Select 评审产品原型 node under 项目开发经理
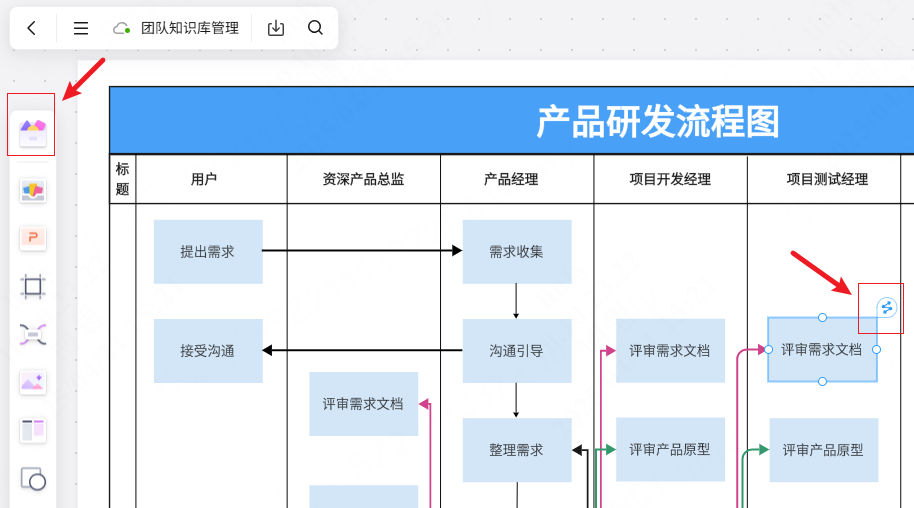This screenshot has height=508, width=914. tap(670, 450)
